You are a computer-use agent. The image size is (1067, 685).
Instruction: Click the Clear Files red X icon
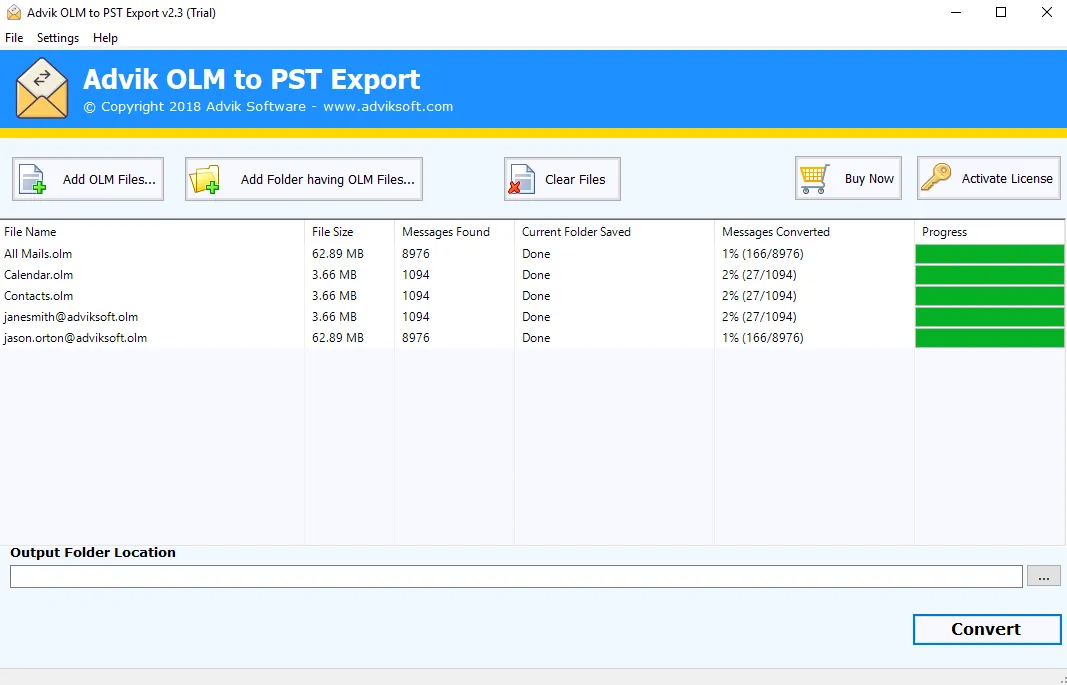click(522, 179)
